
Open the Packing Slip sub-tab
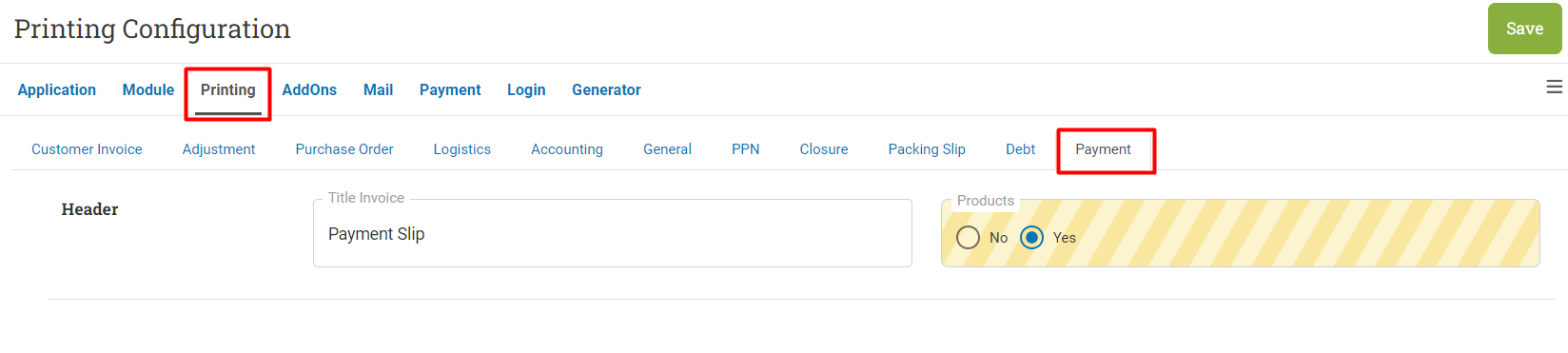(x=927, y=149)
